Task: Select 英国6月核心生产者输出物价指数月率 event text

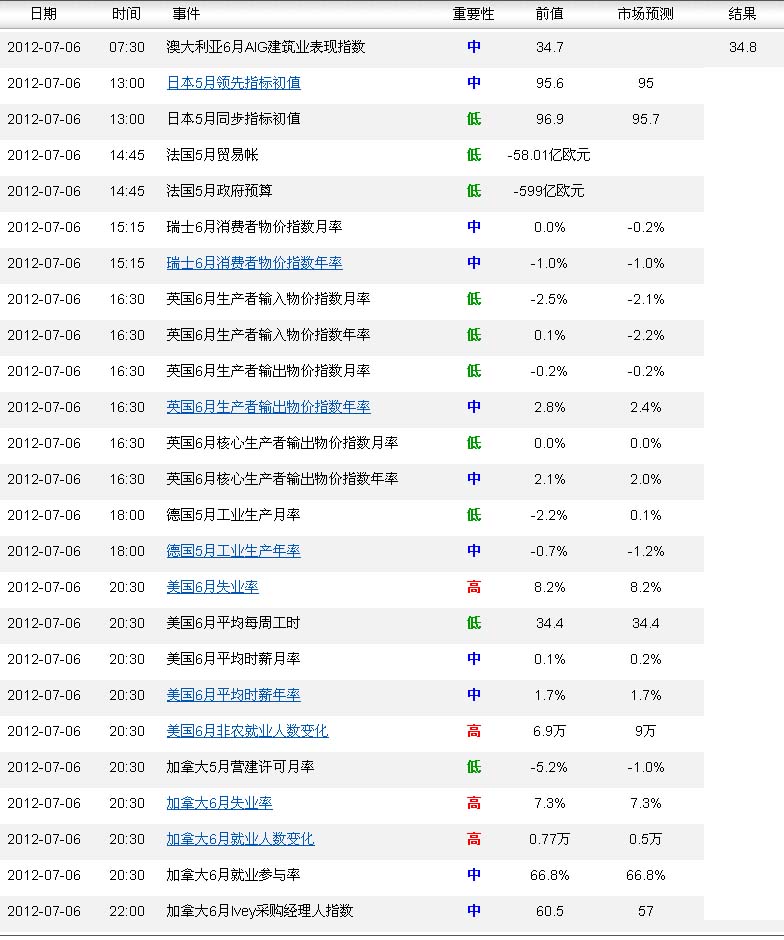Action: pos(282,443)
